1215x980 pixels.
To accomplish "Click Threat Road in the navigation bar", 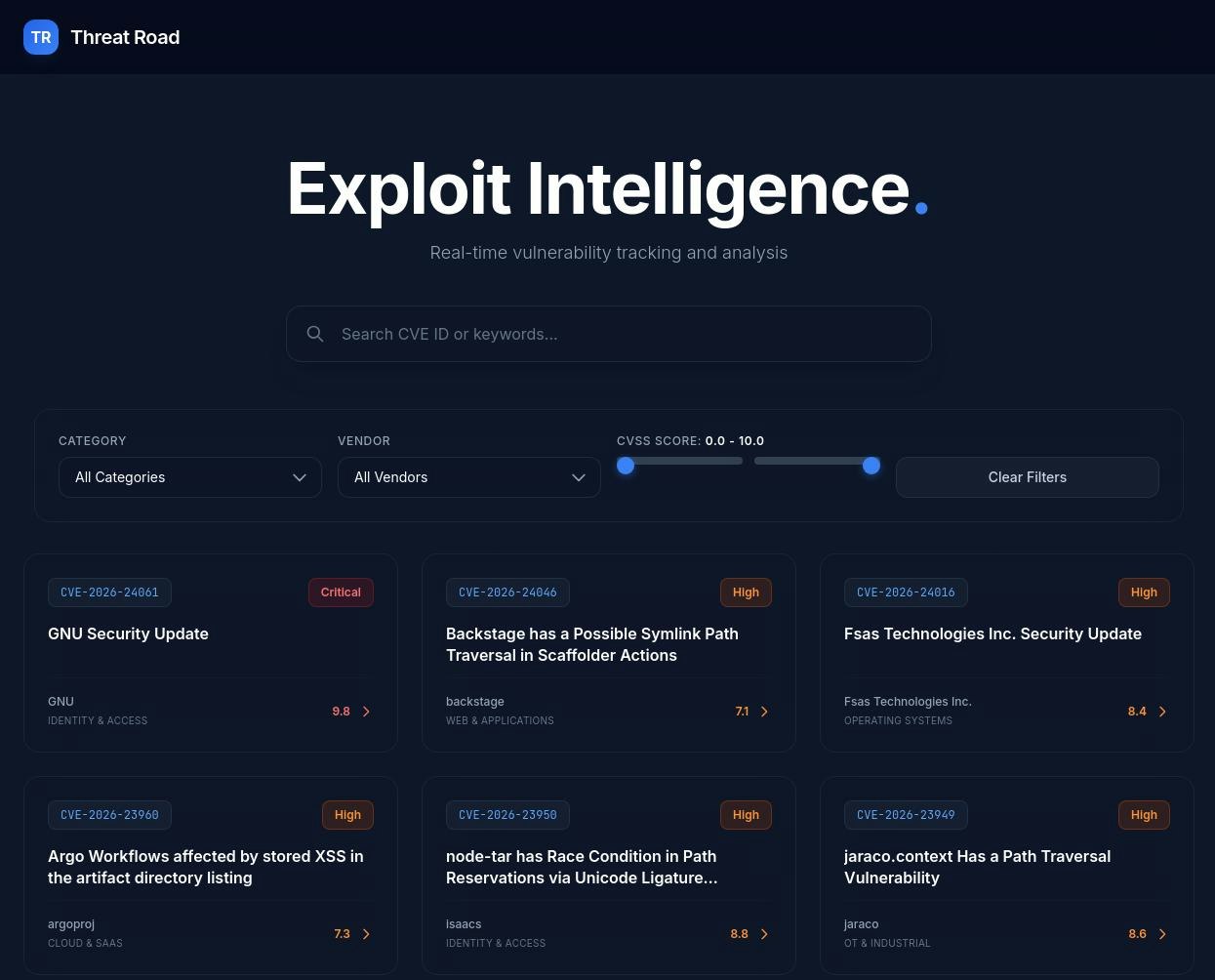I will pos(125,37).
